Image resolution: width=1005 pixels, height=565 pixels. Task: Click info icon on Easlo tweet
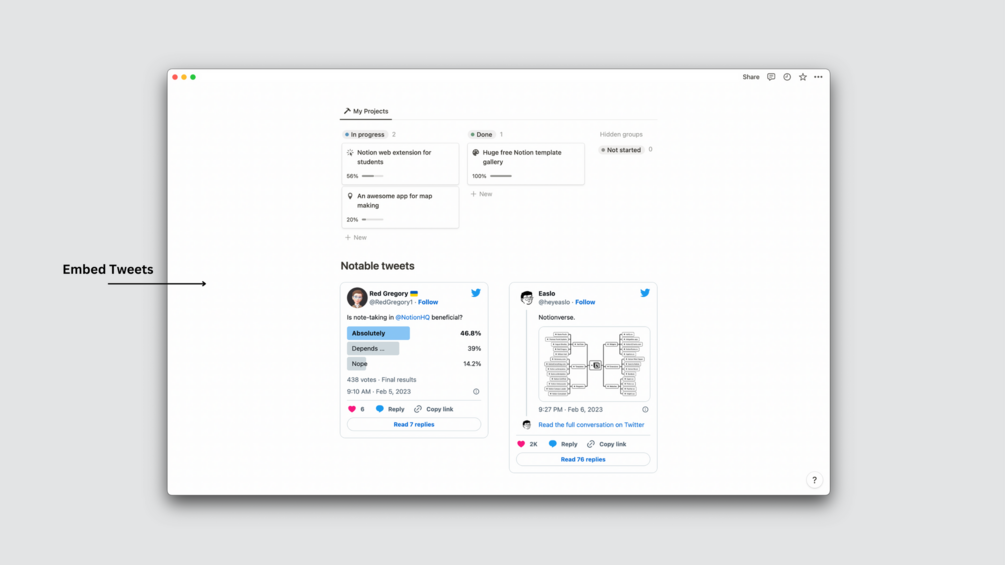(645, 409)
